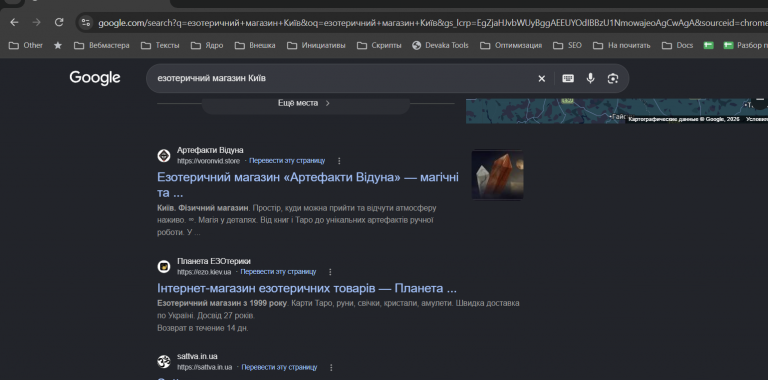Open the voronvid.store URL link
Viewport: 768px width, 380px height.
pos(209,161)
